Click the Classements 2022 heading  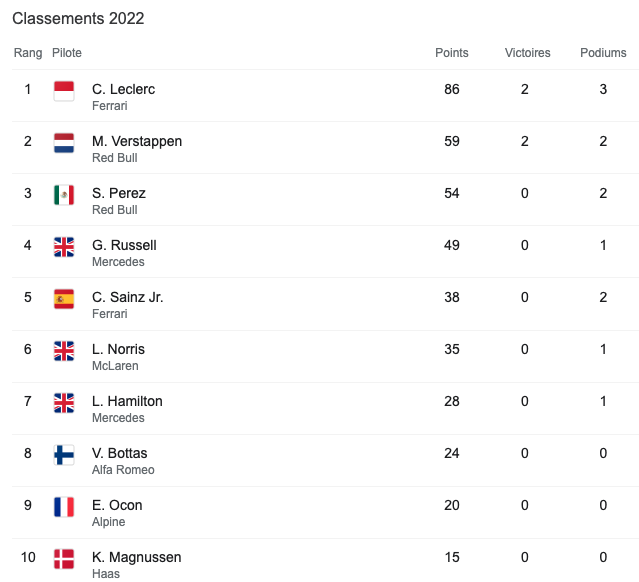click(x=78, y=19)
